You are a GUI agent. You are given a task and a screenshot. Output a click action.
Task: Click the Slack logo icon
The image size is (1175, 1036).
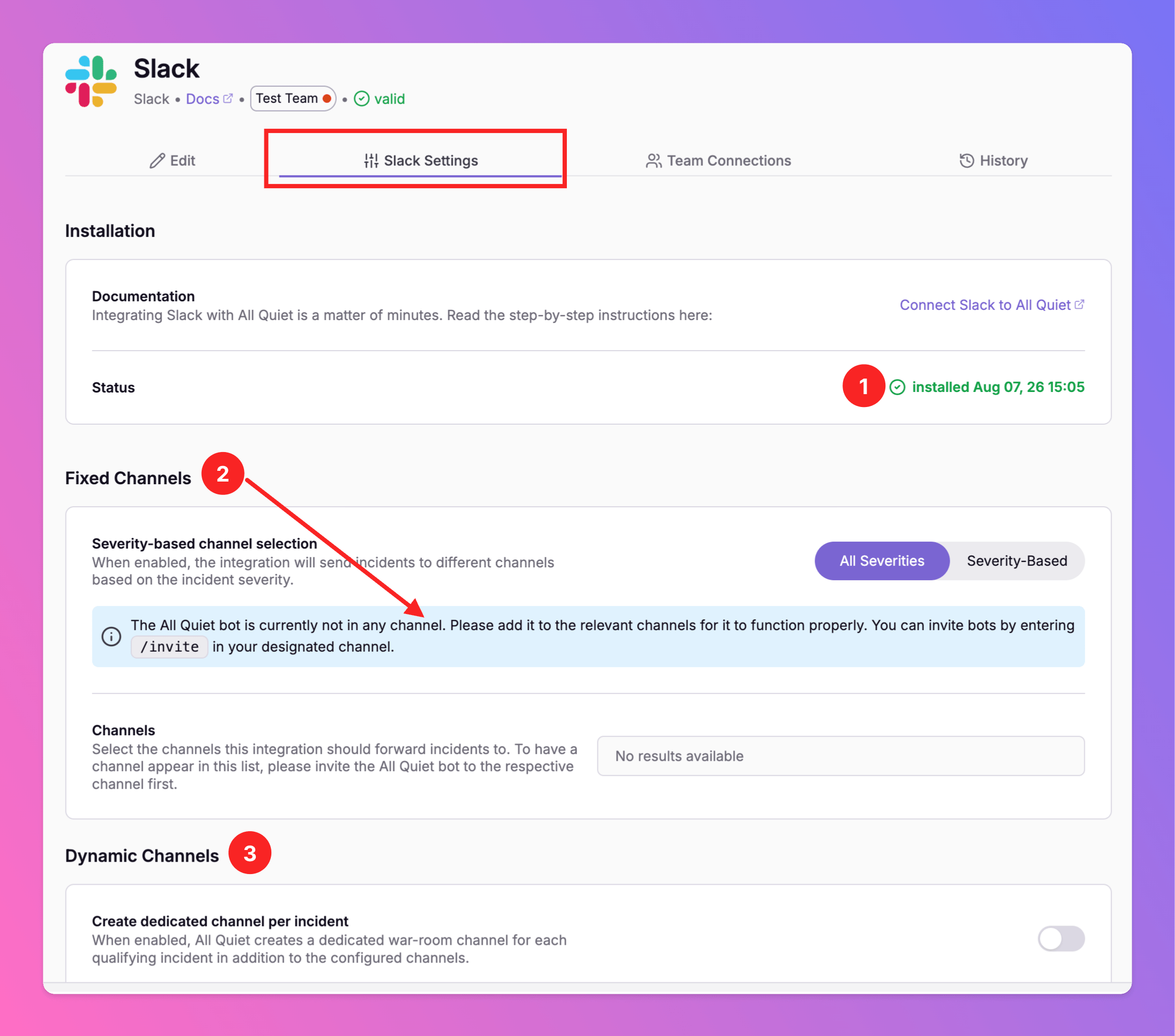tap(91, 81)
